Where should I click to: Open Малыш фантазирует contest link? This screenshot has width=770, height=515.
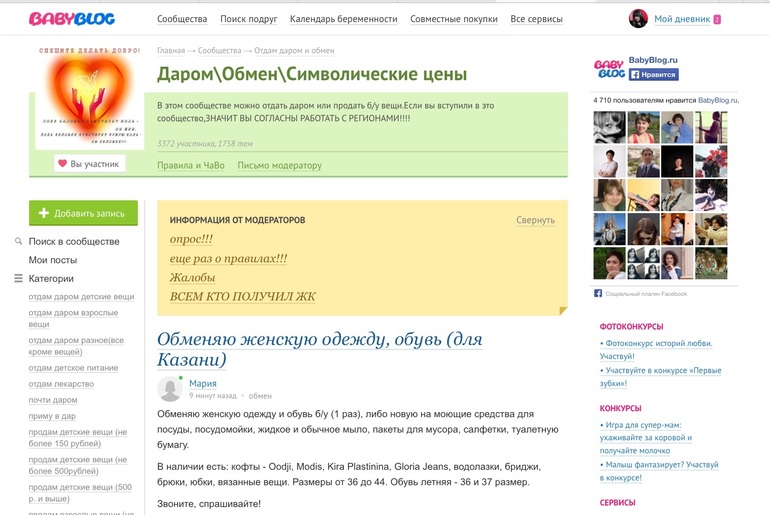(659, 471)
